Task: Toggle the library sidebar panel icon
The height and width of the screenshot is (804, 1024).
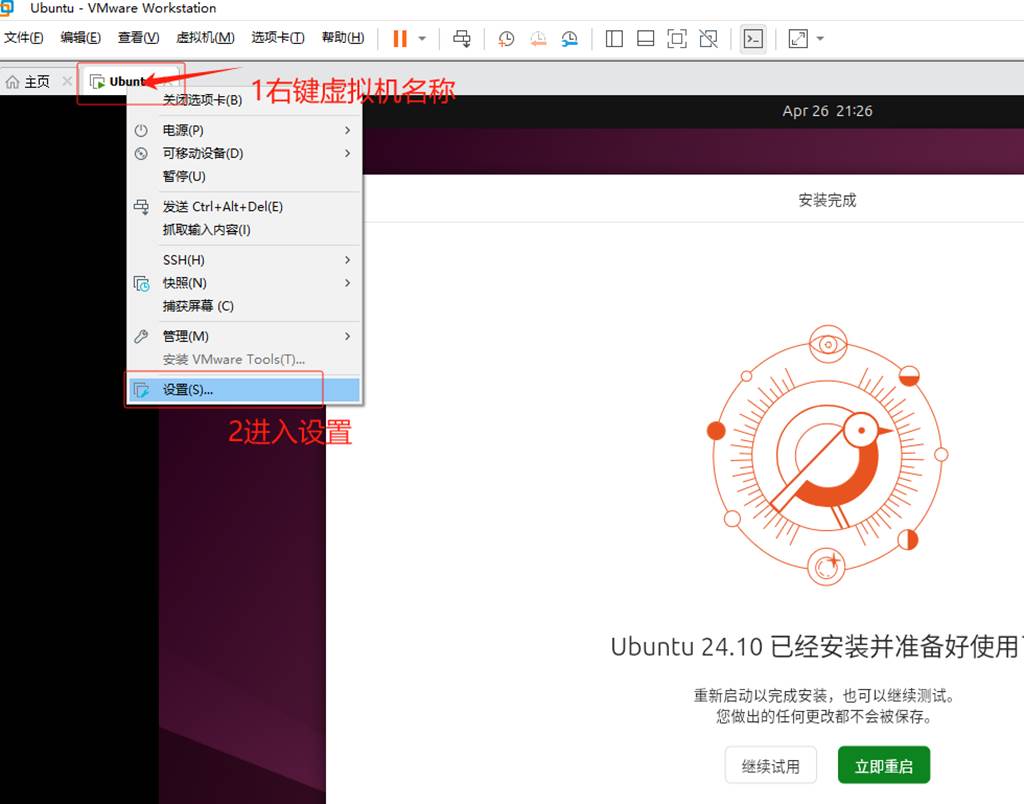Action: [x=614, y=39]
